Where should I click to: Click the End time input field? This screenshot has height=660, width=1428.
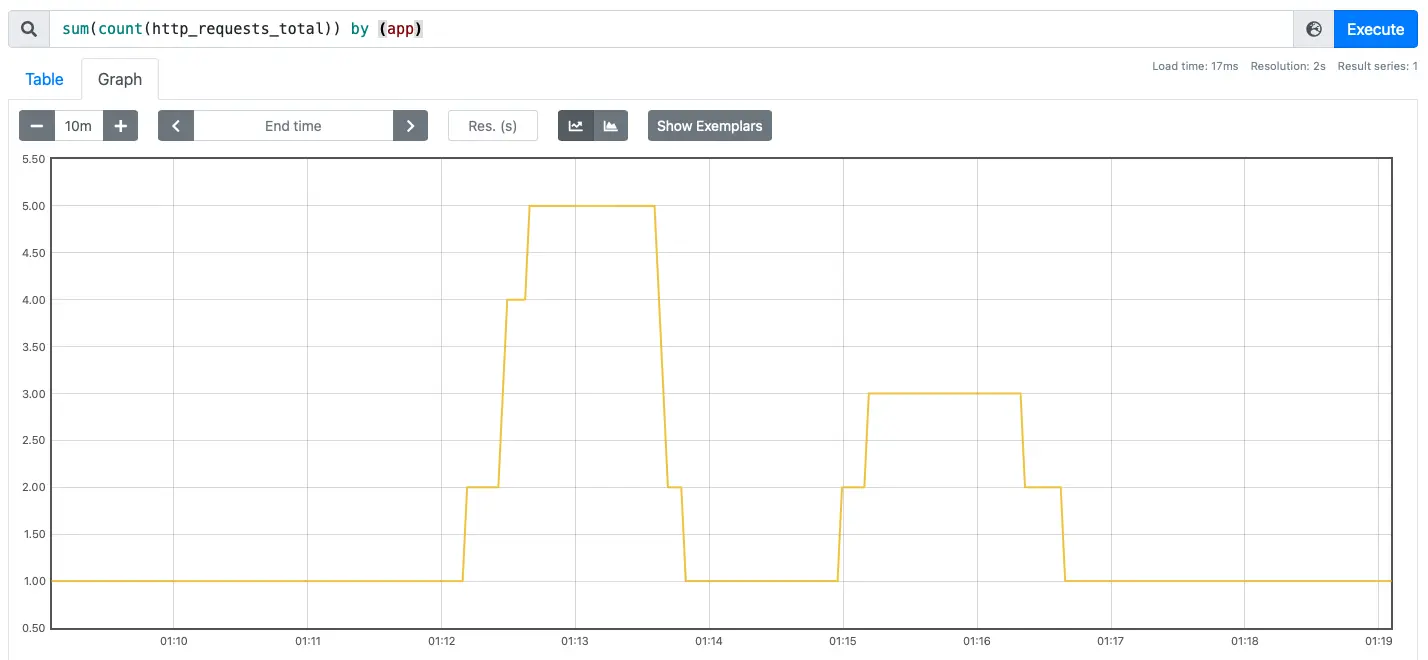[x=293, y=126]
